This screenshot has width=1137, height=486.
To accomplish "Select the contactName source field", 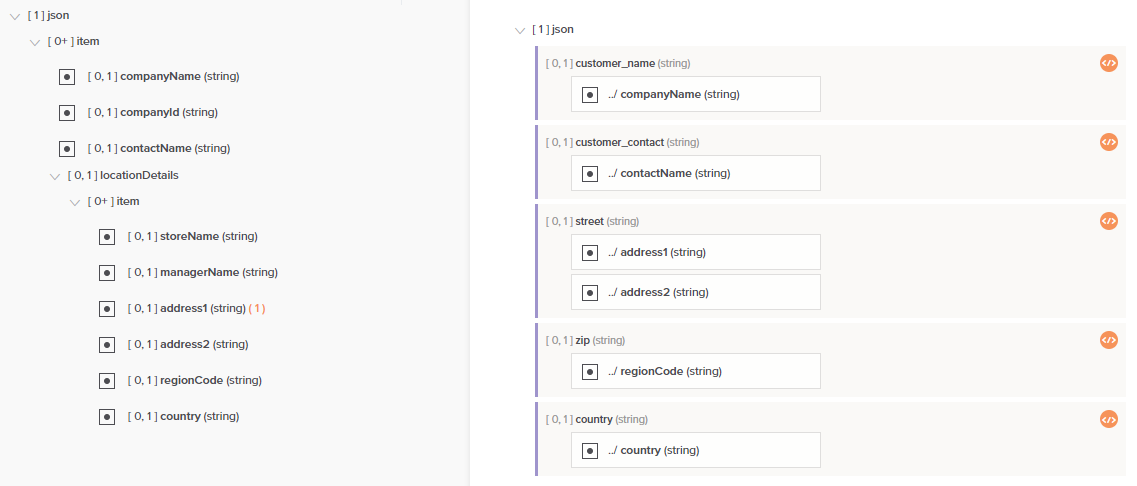I will (x=155, y=148).
